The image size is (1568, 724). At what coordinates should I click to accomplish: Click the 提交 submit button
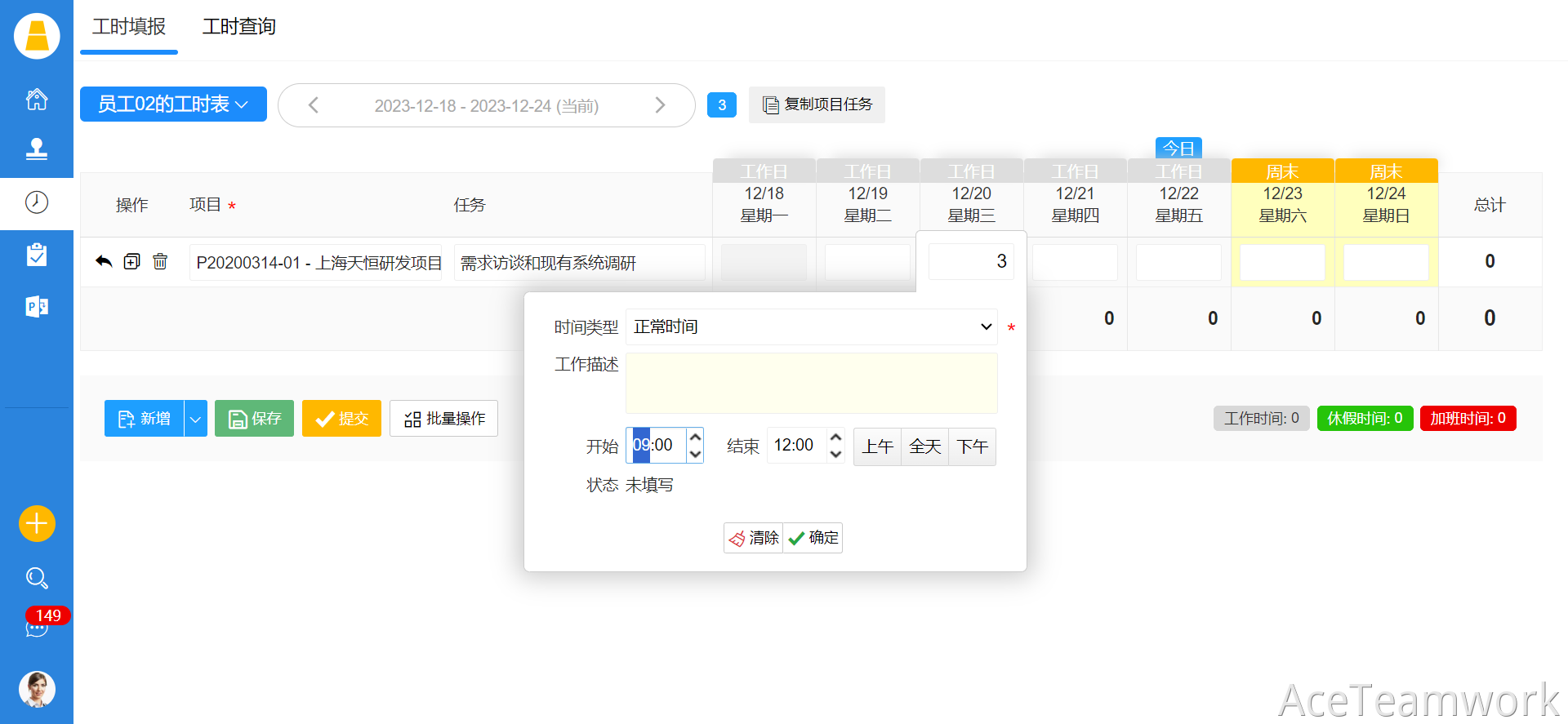pyautogui.click(x=341, y=419)
